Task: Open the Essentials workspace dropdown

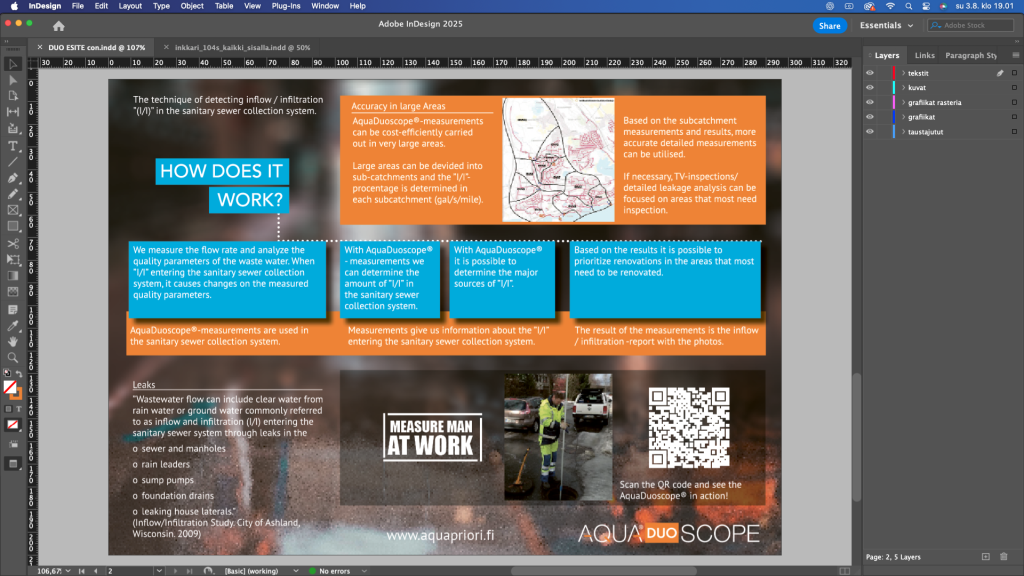Action: click(x=886, y=25)
